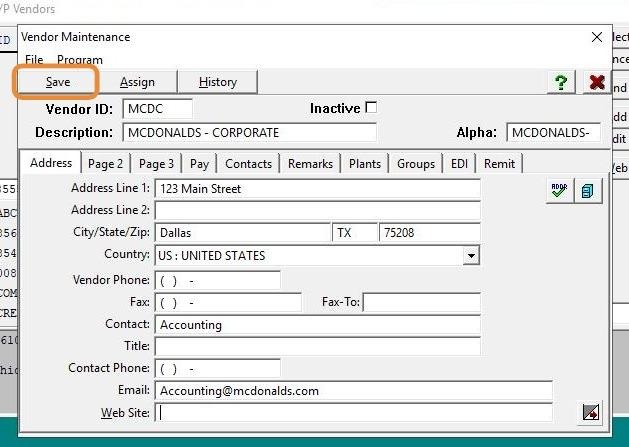
Task: Click the red X exit icon
Action: [x=597, y=82]
